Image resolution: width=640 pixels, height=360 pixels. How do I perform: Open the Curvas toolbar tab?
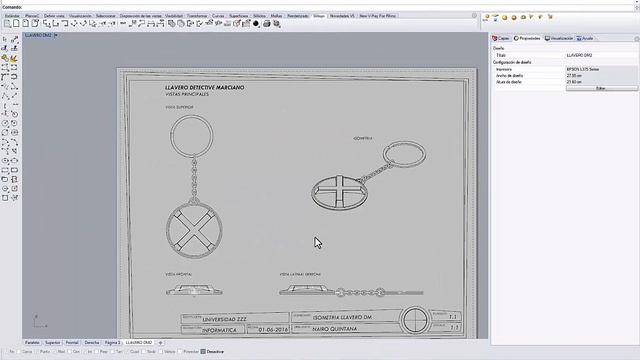pyautogui.click(x=218, y=16)
